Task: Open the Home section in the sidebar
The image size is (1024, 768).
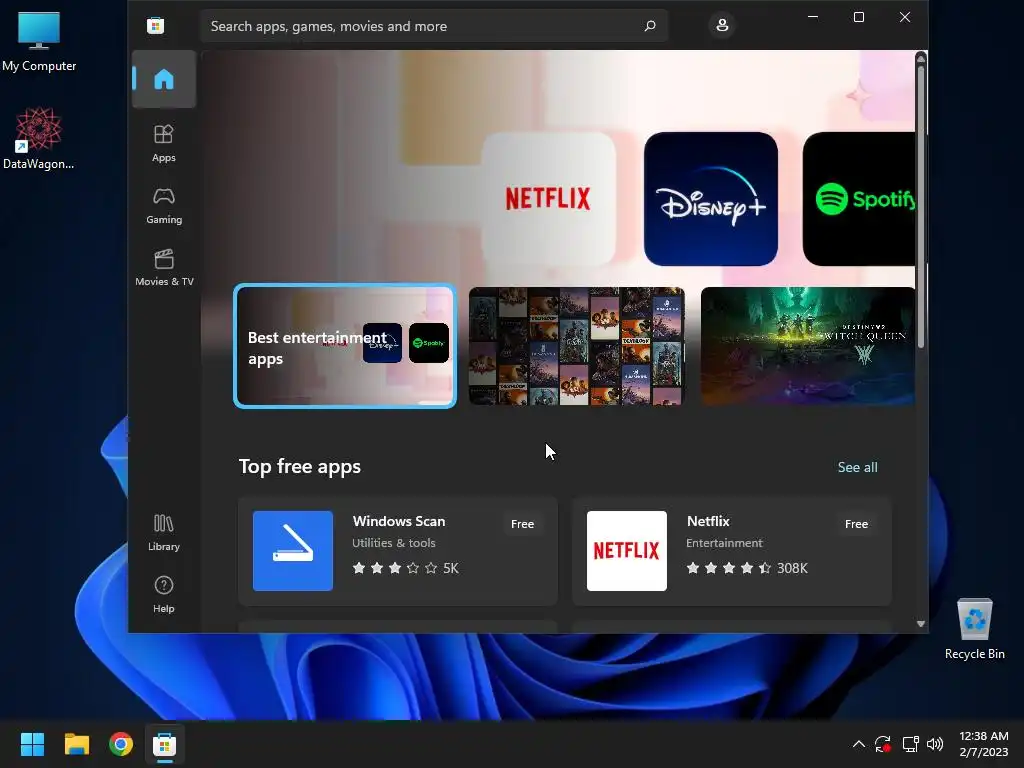Action: click(x=164, y=80)
